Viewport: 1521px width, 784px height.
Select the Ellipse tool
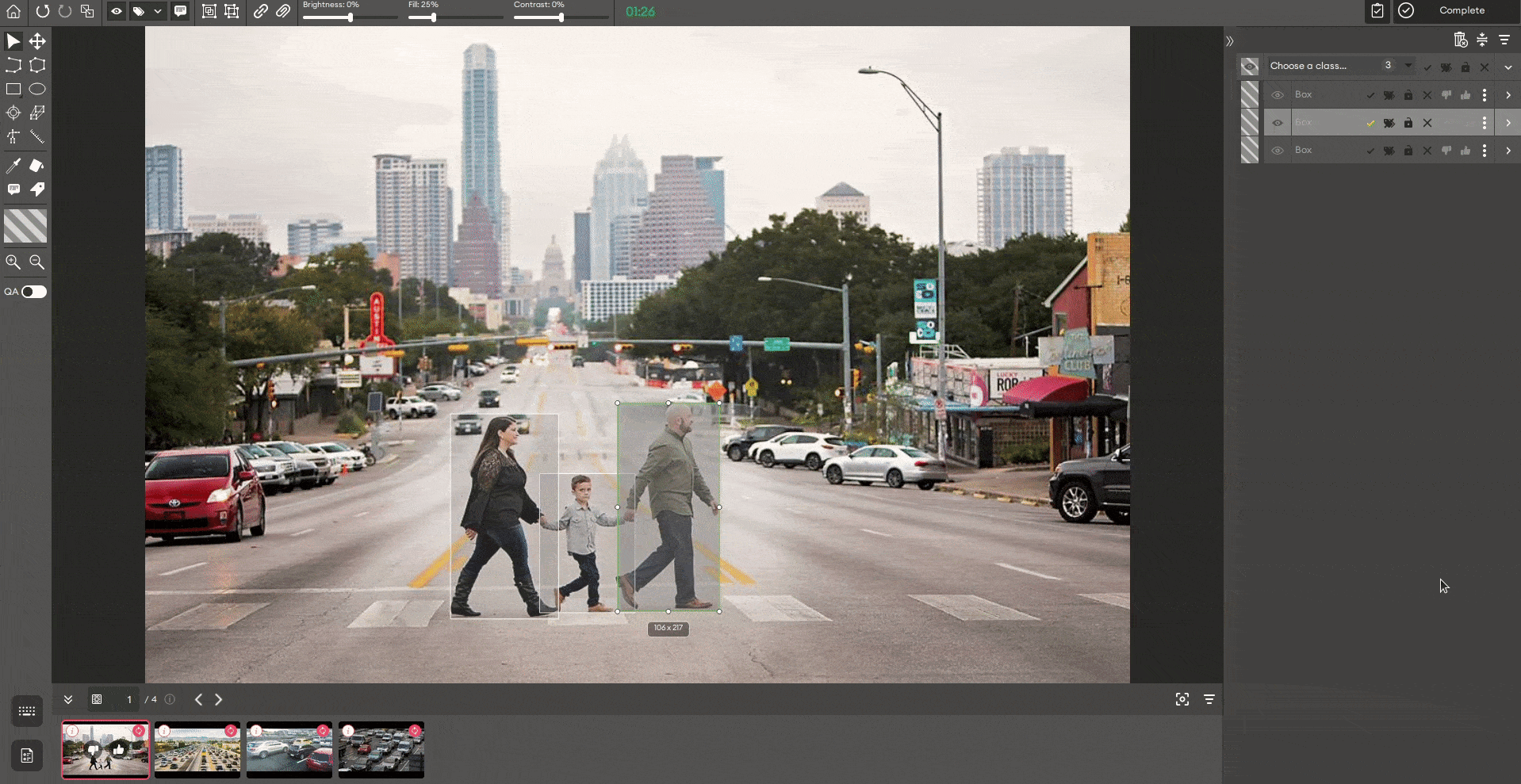(x=37, y=89)
